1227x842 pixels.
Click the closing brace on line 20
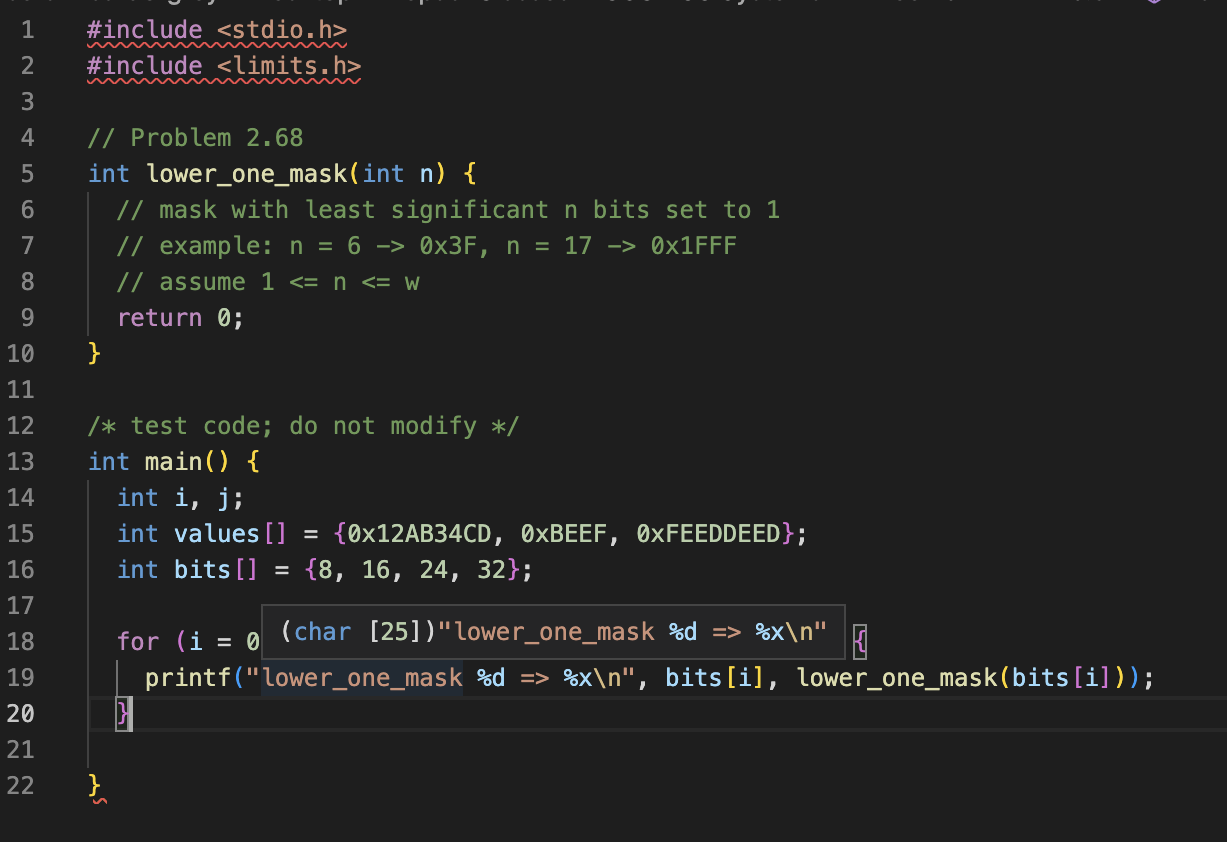pyautogui.click(x=122, y=713)
